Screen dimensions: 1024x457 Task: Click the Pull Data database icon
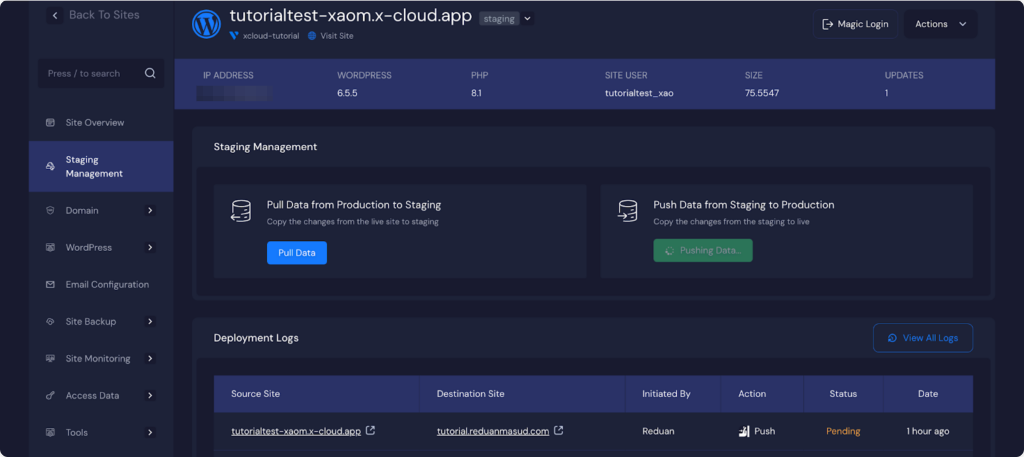point(241,211)
